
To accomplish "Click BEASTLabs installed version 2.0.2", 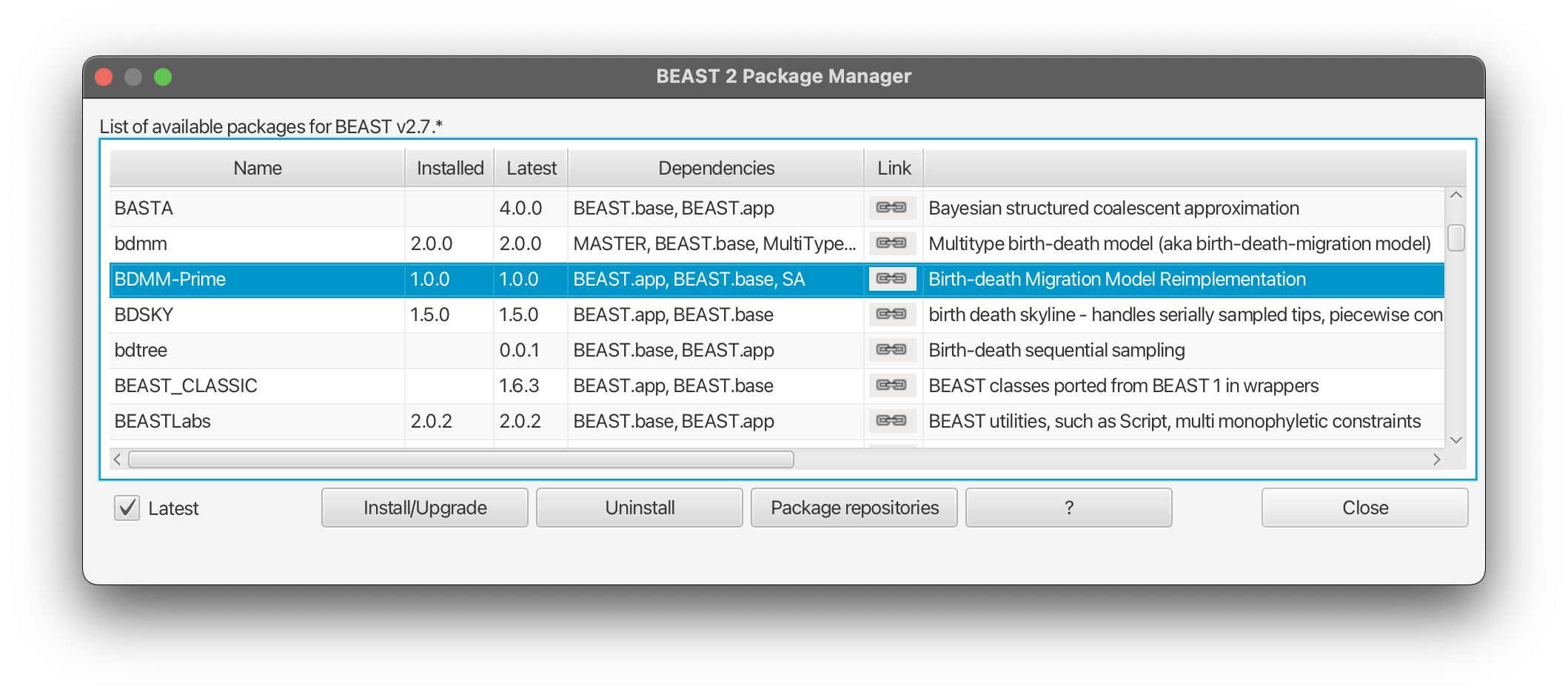I will click(432, 421).
